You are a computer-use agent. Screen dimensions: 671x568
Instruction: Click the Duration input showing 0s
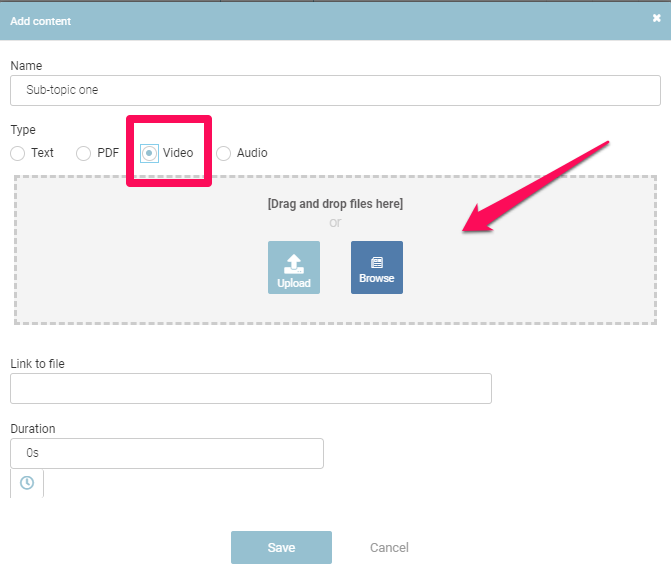point(166,453)
